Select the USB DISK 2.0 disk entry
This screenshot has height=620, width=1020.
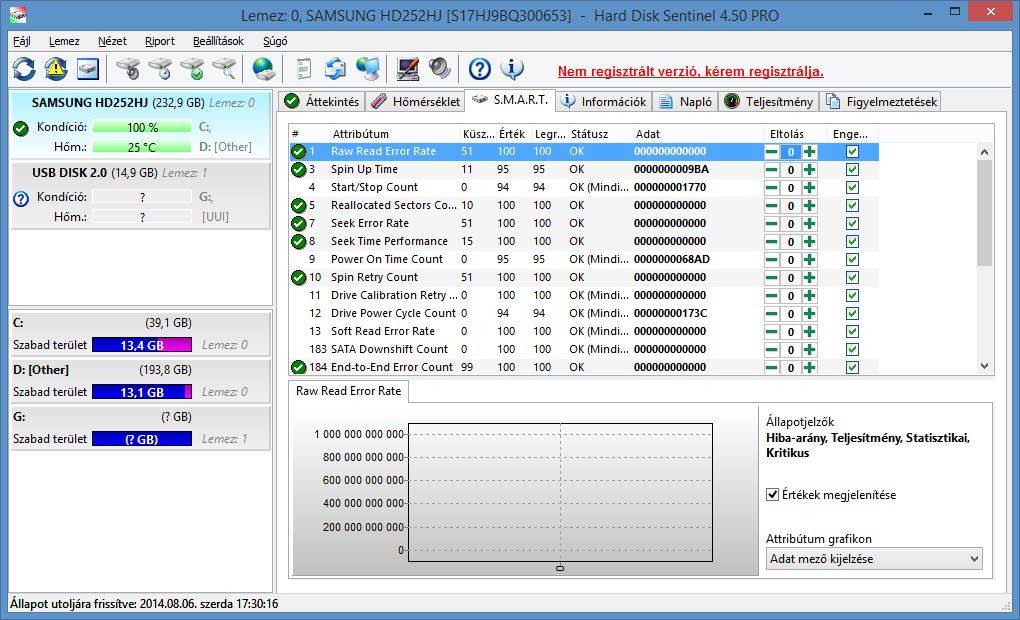pos(141,195)
